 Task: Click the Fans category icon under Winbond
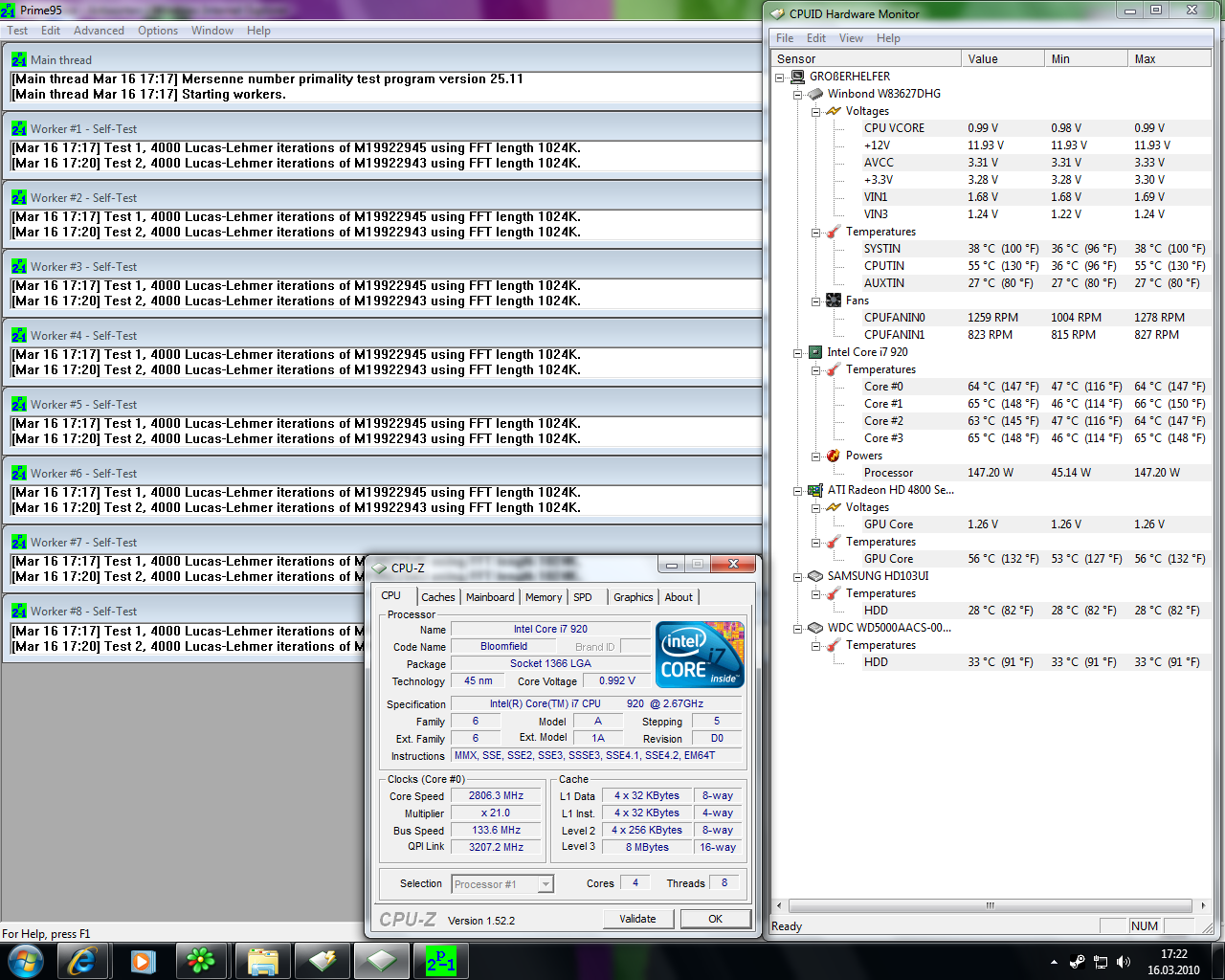click(834, 301)
